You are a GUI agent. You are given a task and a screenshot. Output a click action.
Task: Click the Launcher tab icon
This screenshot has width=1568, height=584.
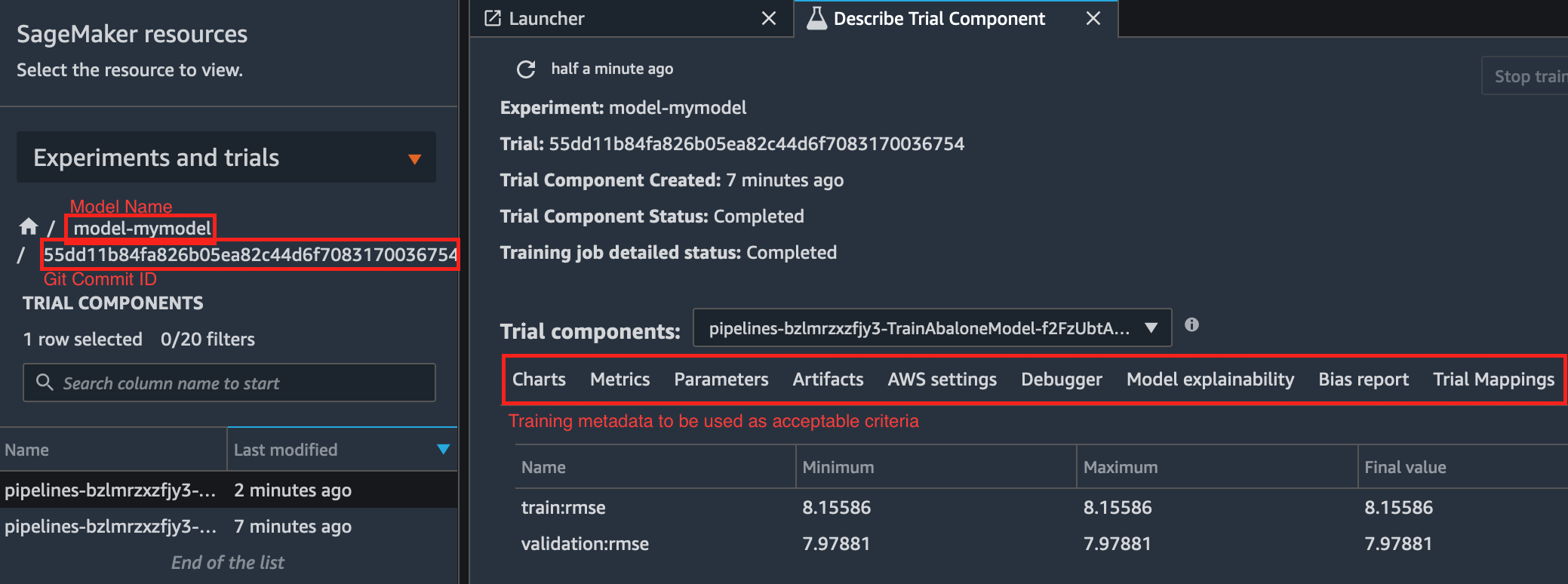coord(493,18)
